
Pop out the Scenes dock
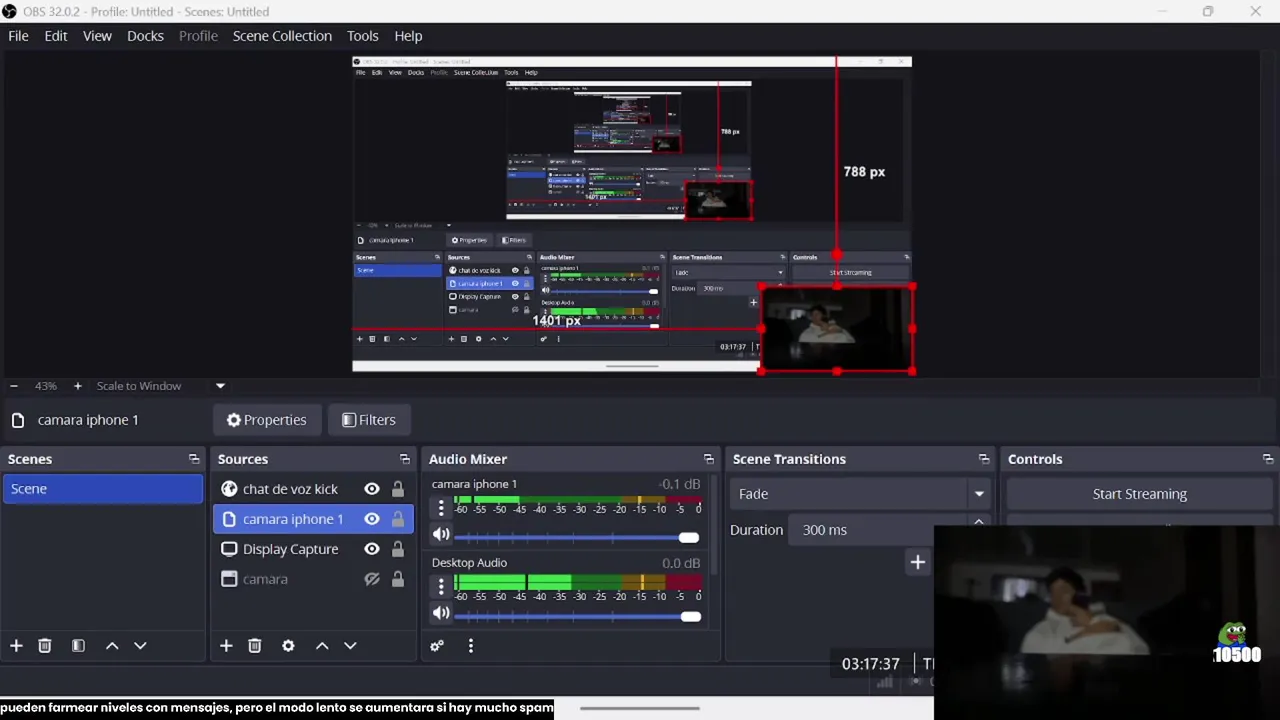[194, 459]
